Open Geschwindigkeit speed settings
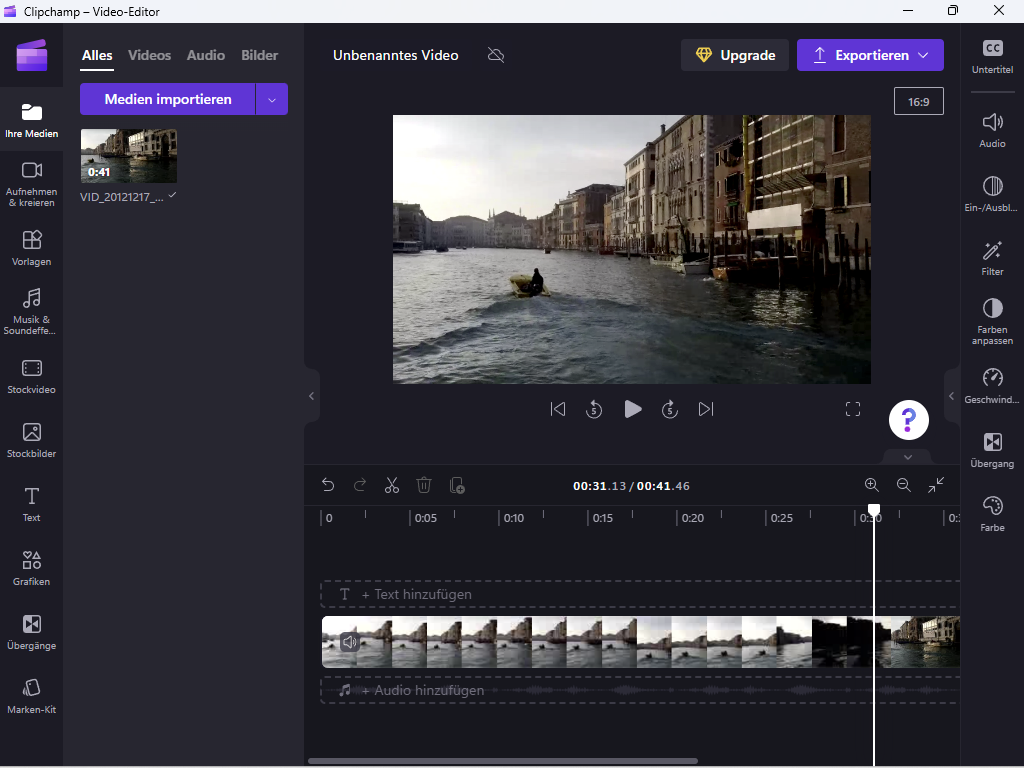The height and width of the screenshot is (768, 1024). (992, 385)
